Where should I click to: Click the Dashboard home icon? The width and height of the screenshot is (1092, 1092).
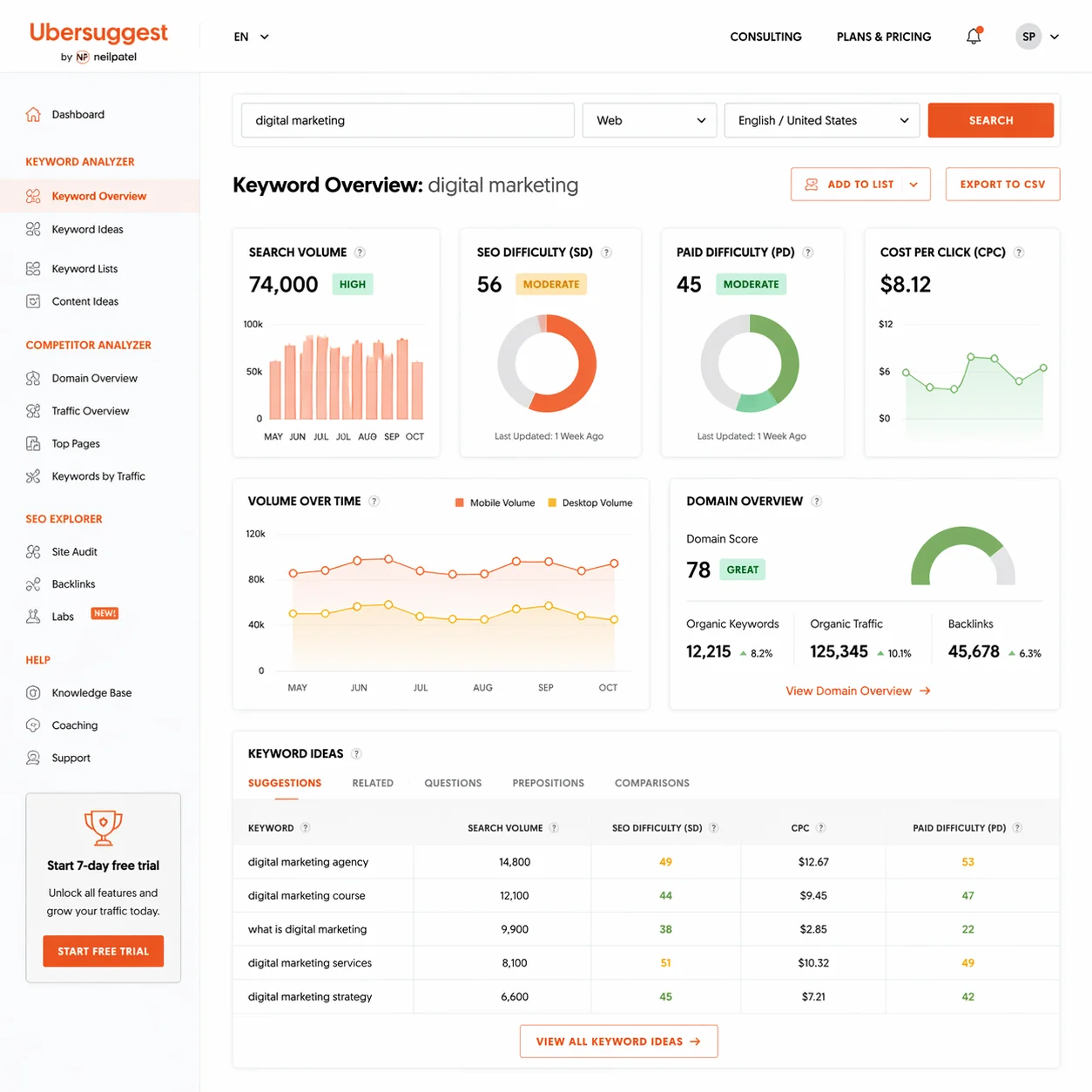click(x=33, y=114)
